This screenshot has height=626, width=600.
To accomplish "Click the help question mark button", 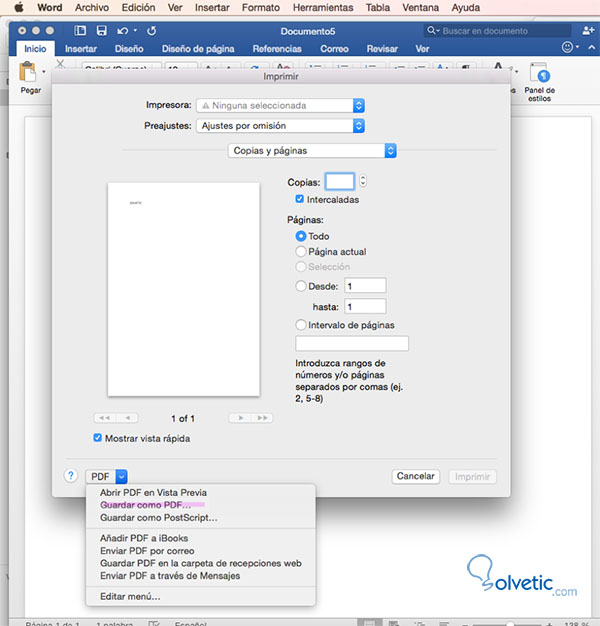I will [x=71, y=475].
